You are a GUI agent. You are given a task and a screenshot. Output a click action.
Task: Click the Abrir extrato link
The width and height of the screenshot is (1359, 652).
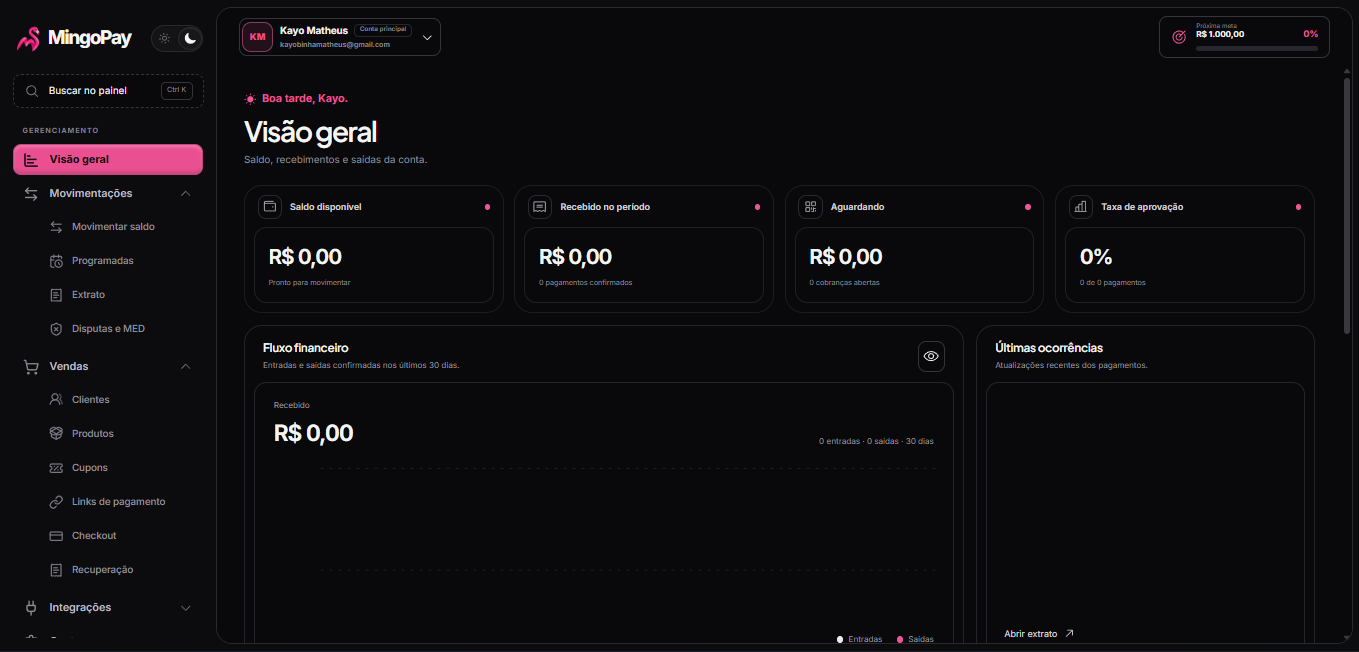pos(1038,634)
